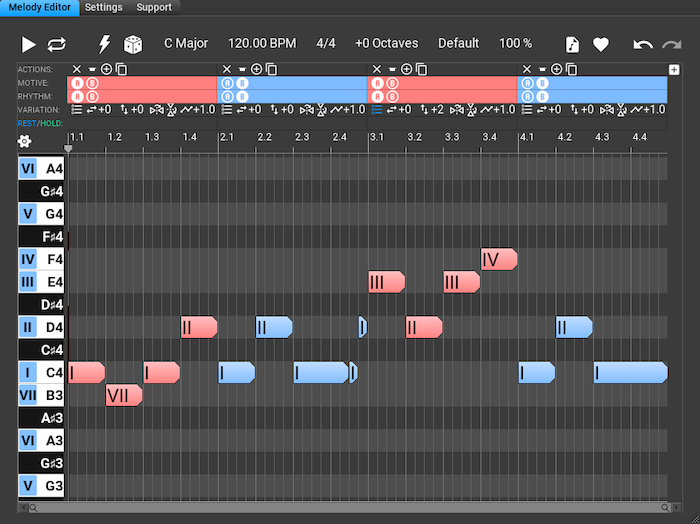Open the editor gear settings icon
Screen dimensions: 700x524
coord(24,142)
